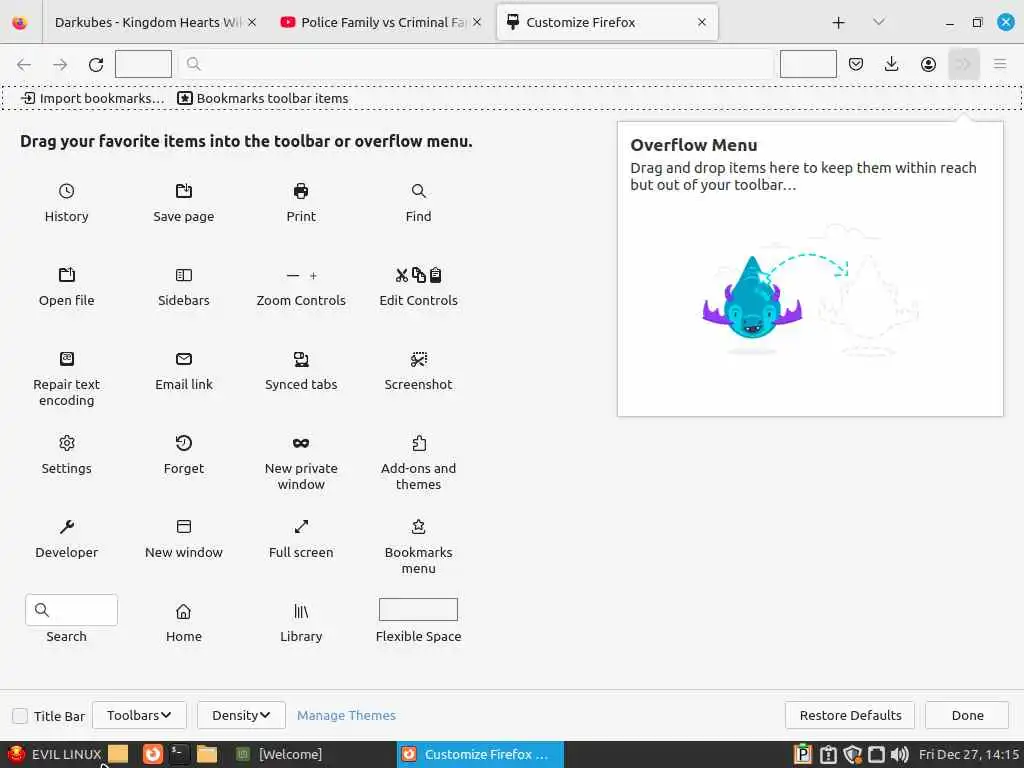Open a new tab with plus button

click(x=839, y=23)
